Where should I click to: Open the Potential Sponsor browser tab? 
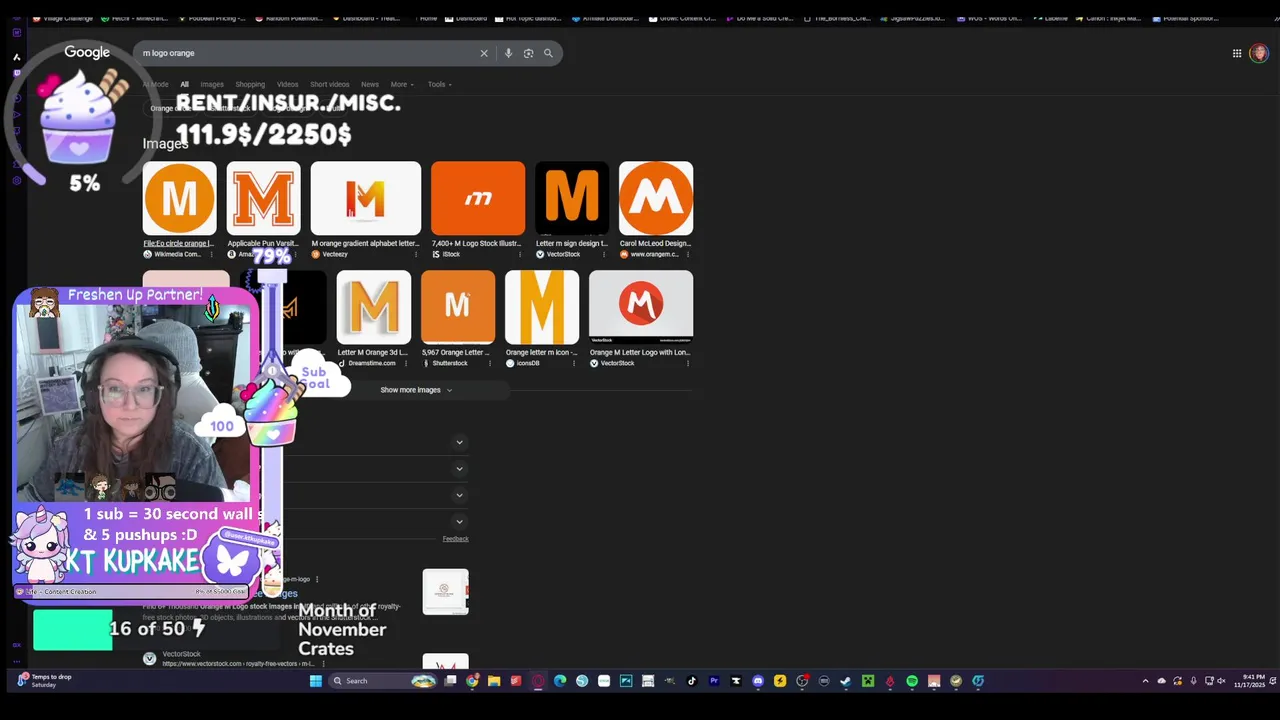(1185, 18)
